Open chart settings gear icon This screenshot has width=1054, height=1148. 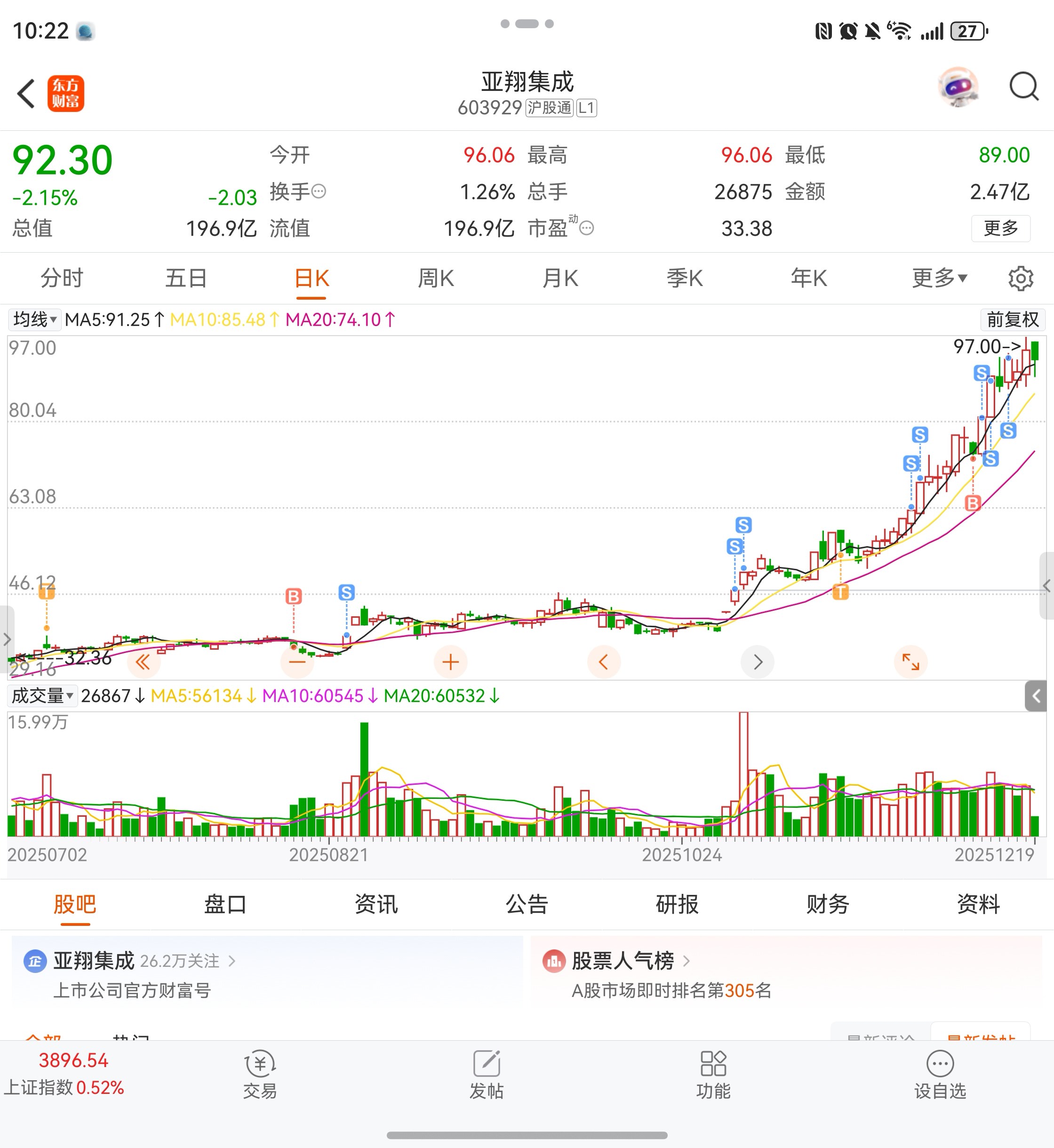(1020, 279)
